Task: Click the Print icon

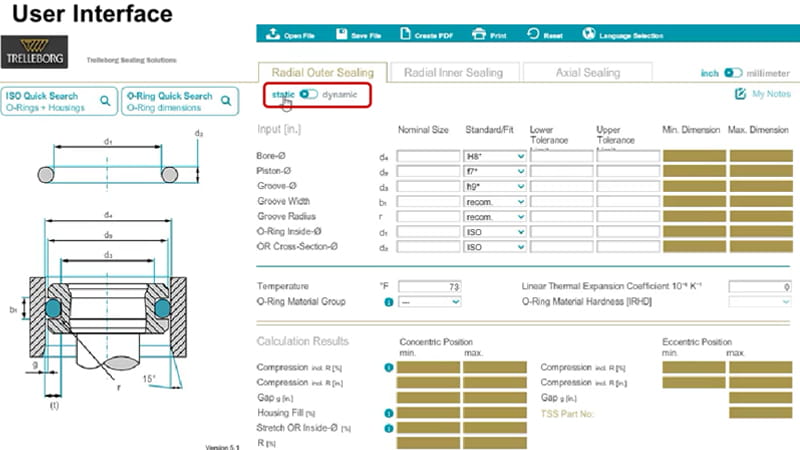Action: (479, 35)
